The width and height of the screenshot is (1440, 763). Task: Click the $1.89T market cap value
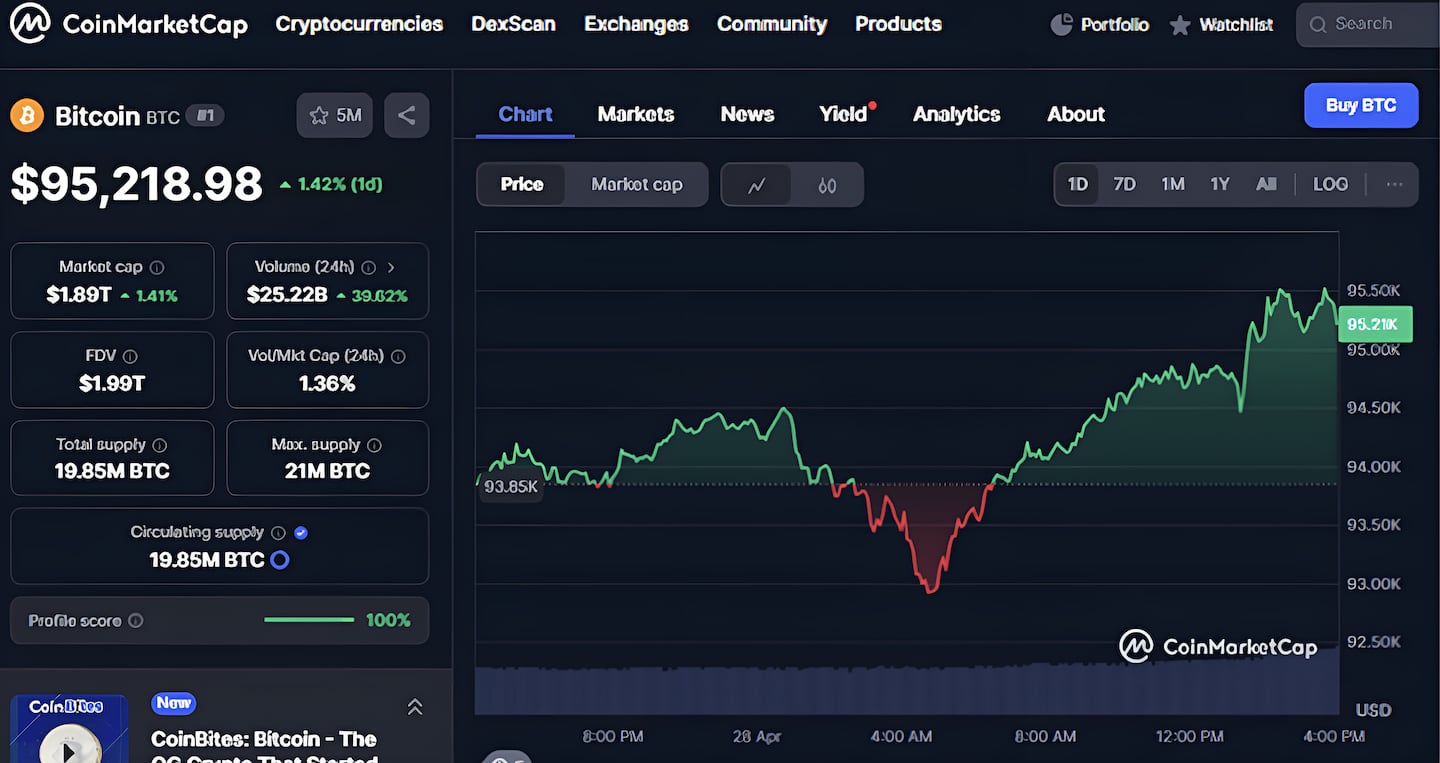79,295
